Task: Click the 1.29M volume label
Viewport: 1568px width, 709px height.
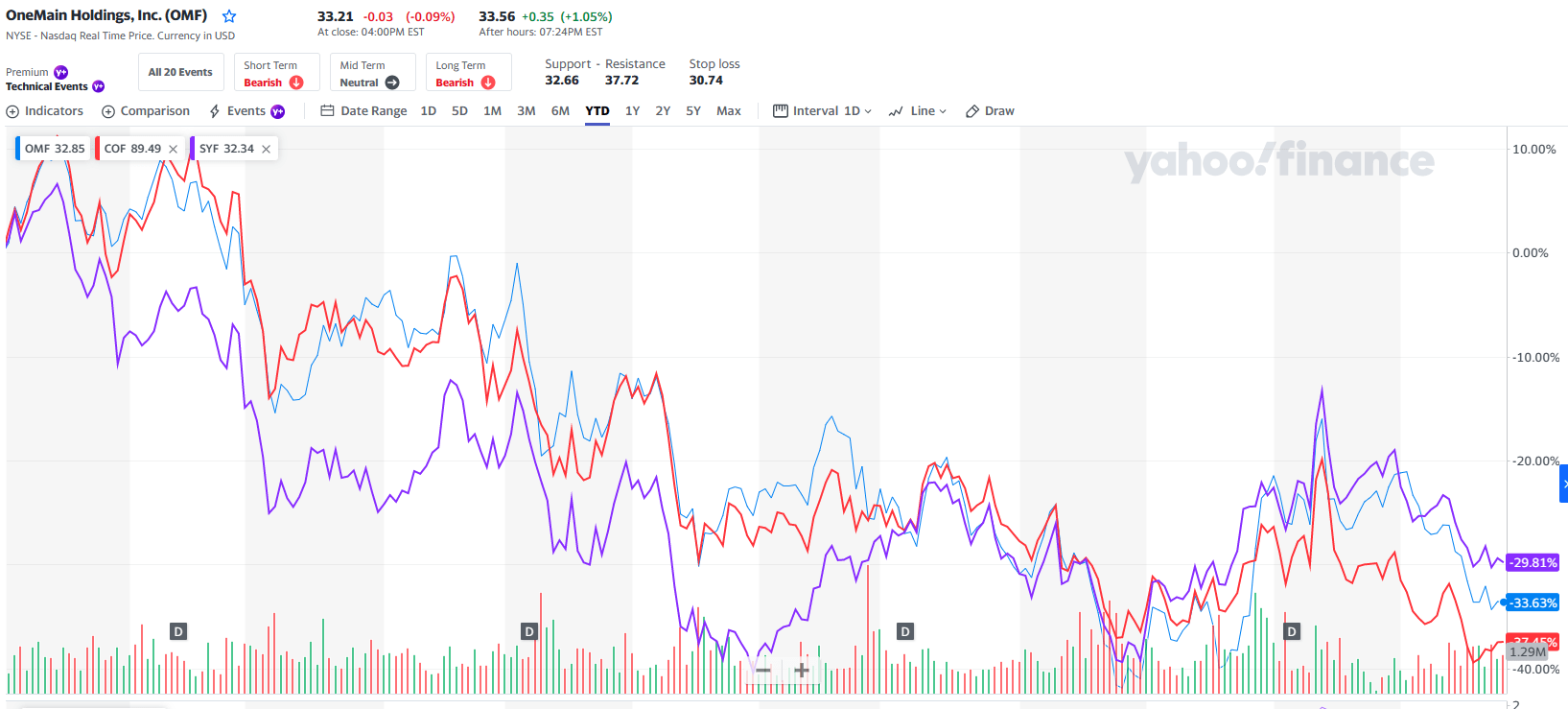Action: 1528,652
